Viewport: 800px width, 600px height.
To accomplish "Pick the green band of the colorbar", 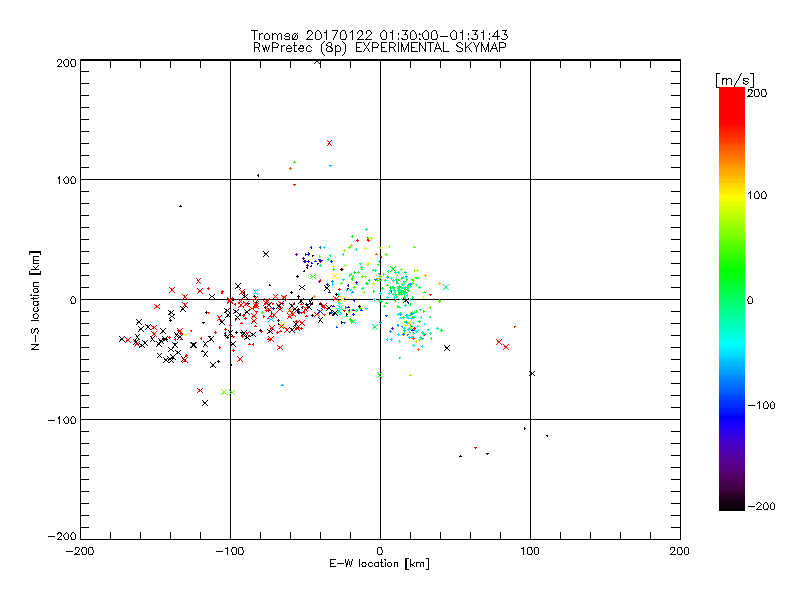I will 732,270.
